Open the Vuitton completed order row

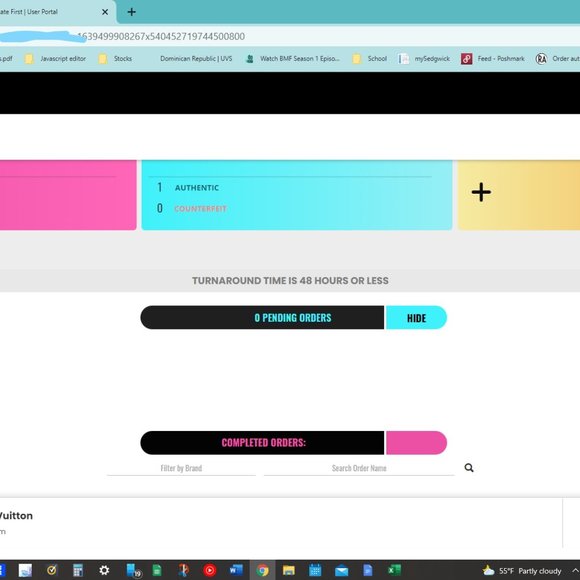(x=281, y=522)
